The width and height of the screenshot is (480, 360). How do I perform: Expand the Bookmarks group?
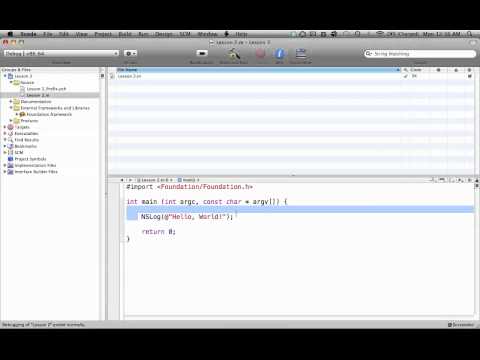5,146
